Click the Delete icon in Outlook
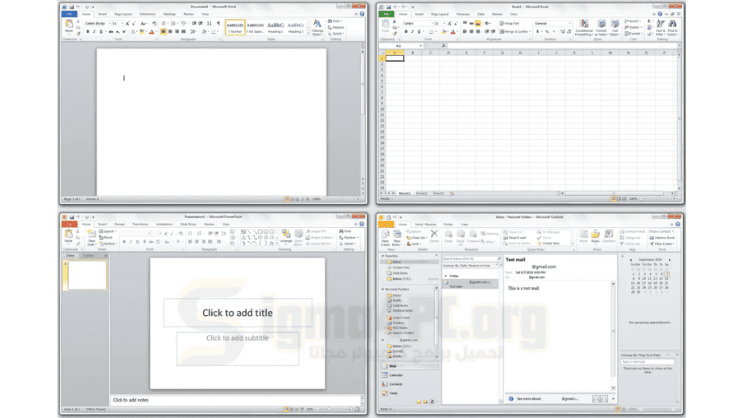 [x=434, y=236]
